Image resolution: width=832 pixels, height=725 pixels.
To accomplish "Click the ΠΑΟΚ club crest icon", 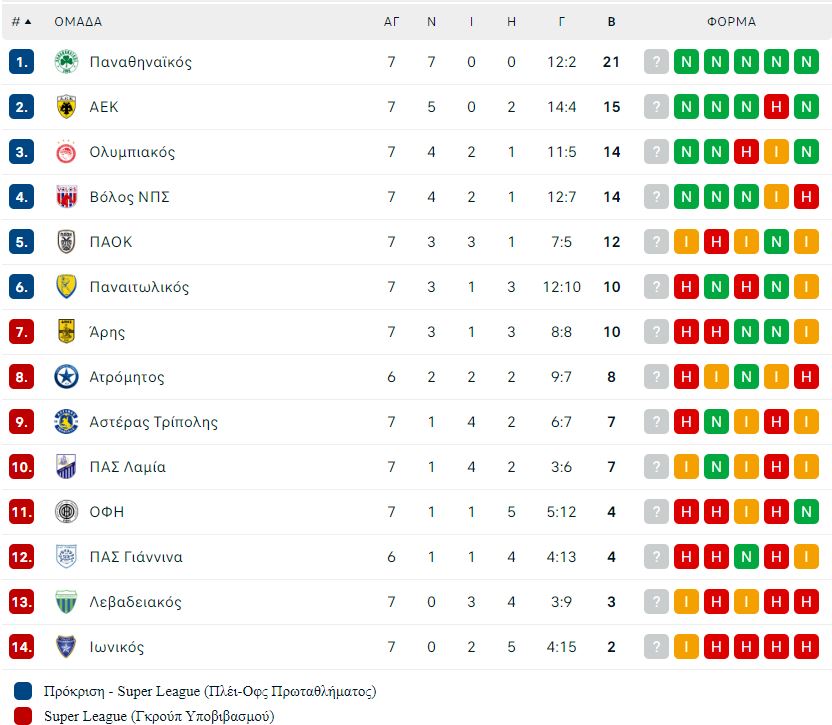I will coord(66,241).
